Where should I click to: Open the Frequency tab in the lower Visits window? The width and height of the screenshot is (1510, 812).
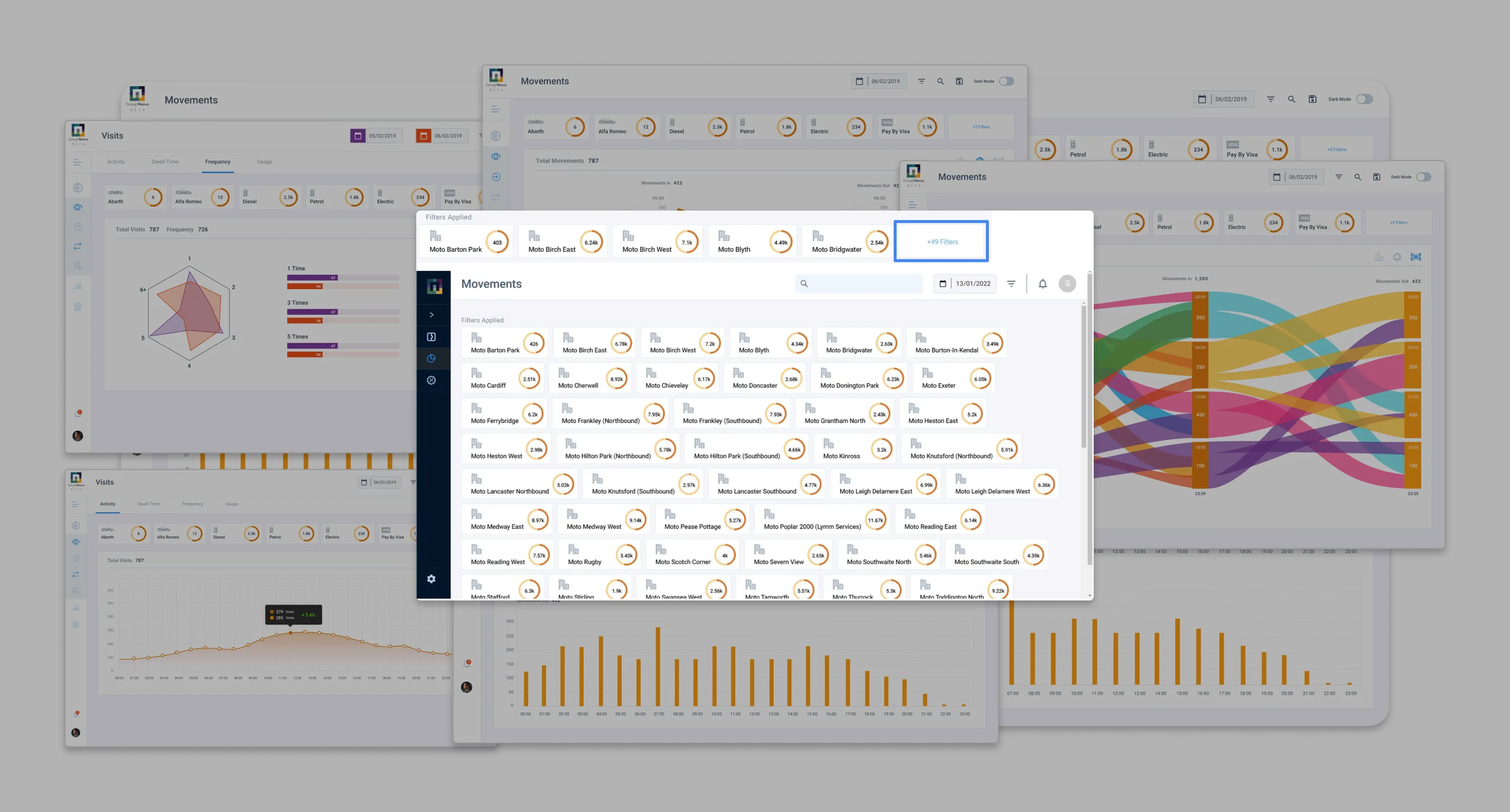tap(192, 504)
